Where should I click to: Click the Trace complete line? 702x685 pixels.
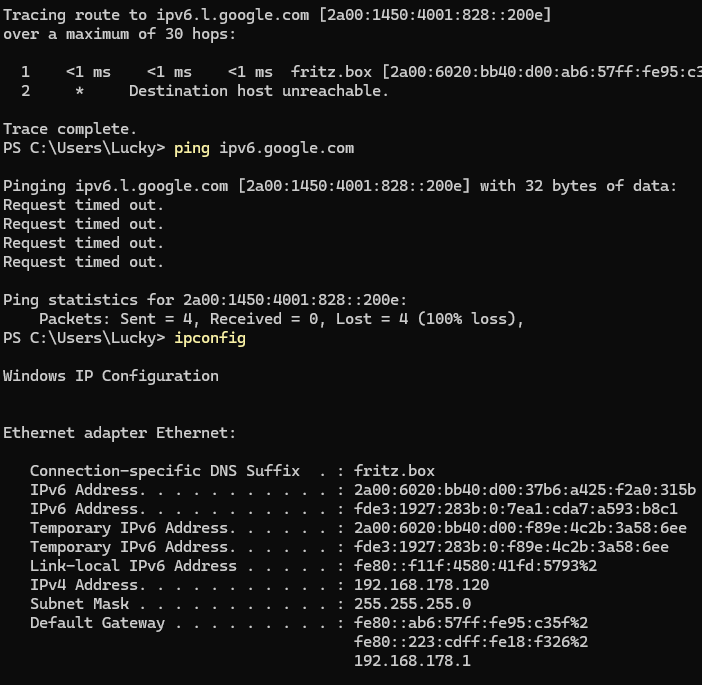point(70,129)
